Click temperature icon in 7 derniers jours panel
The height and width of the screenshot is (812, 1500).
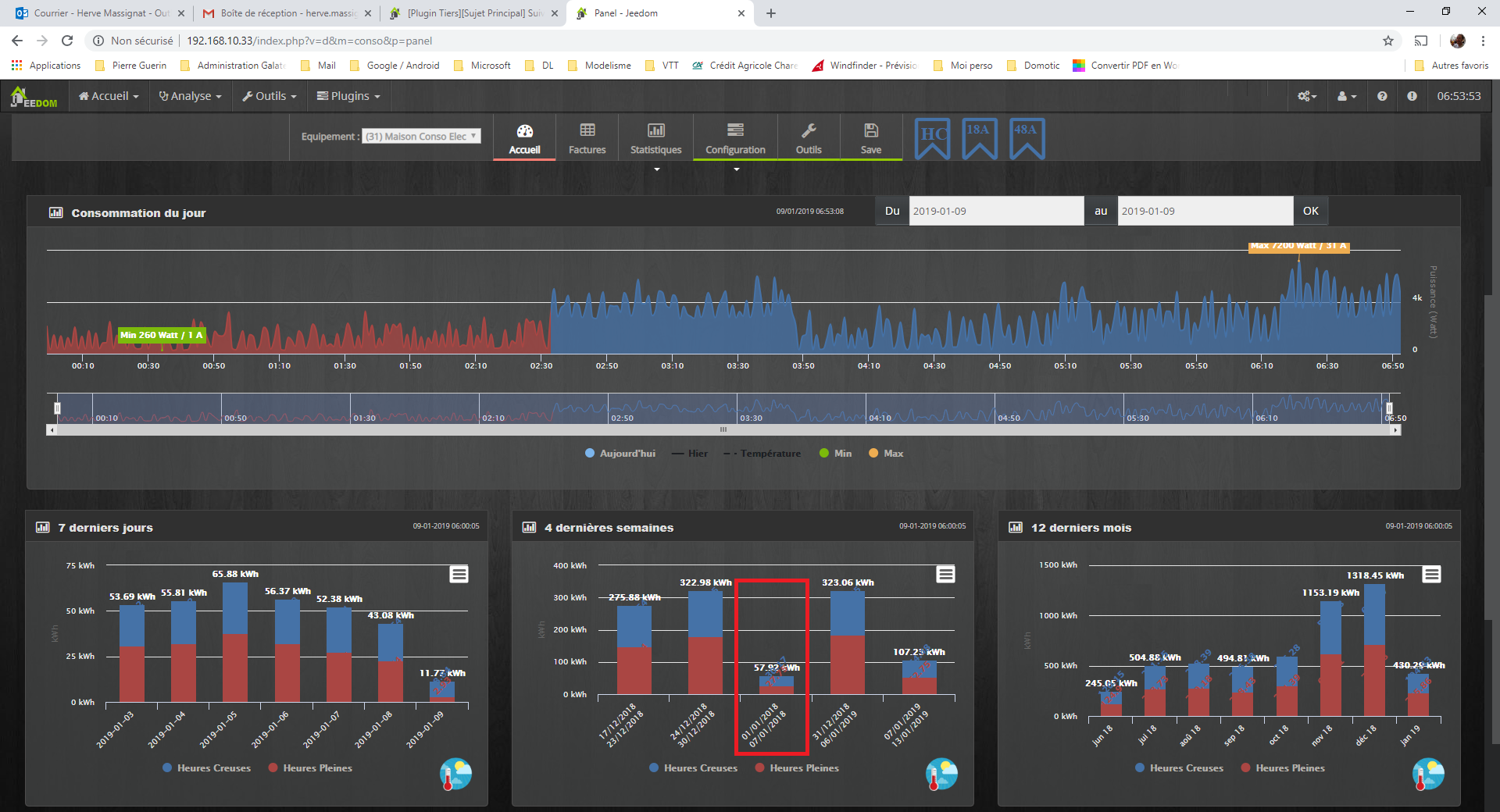pyautogui.click(x=455, y=774)
